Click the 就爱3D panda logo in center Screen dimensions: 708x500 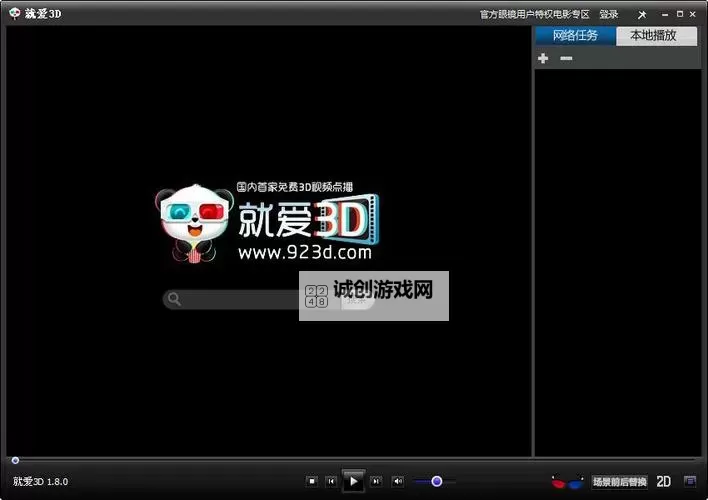[267, 223]
